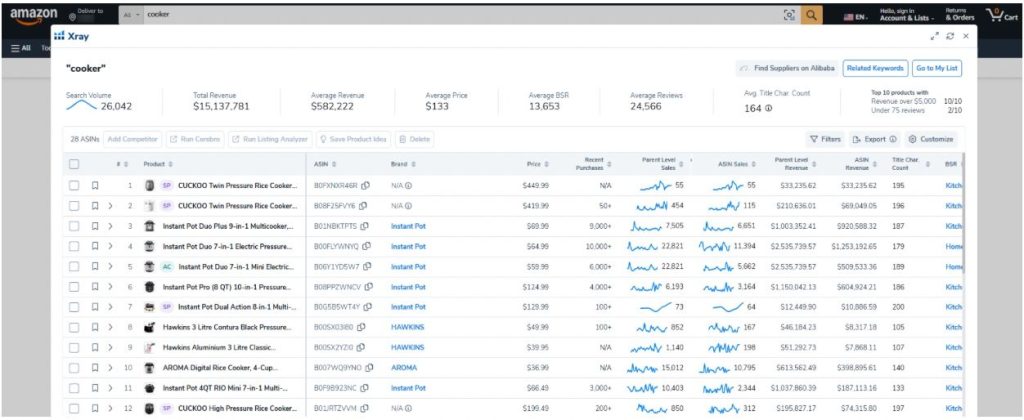The width and height of the screenshot is (1024, 420).
Task: Click the Run Listing Analyzer button
Action: point(270,139)
